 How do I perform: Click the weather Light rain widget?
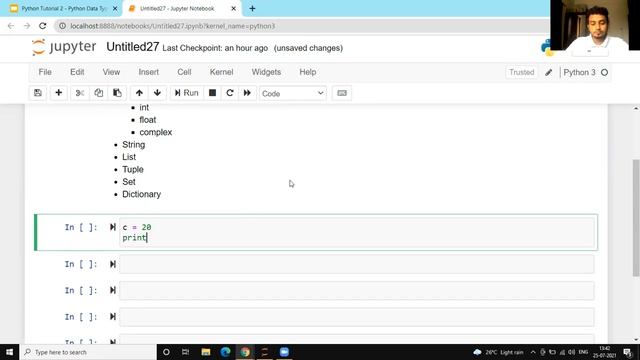pyautogui.click(x=498, y=352)
